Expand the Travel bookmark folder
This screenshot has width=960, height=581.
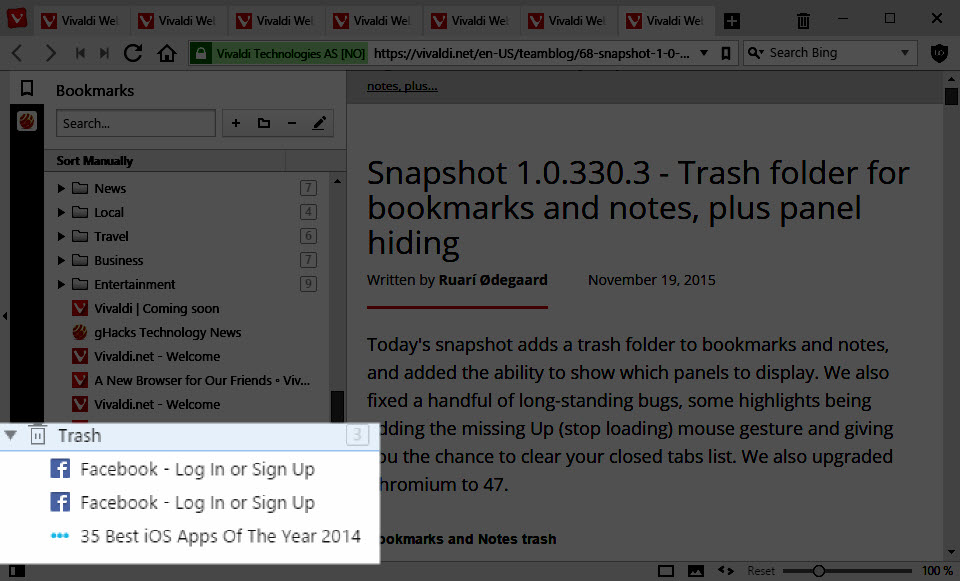coord(61,236)
